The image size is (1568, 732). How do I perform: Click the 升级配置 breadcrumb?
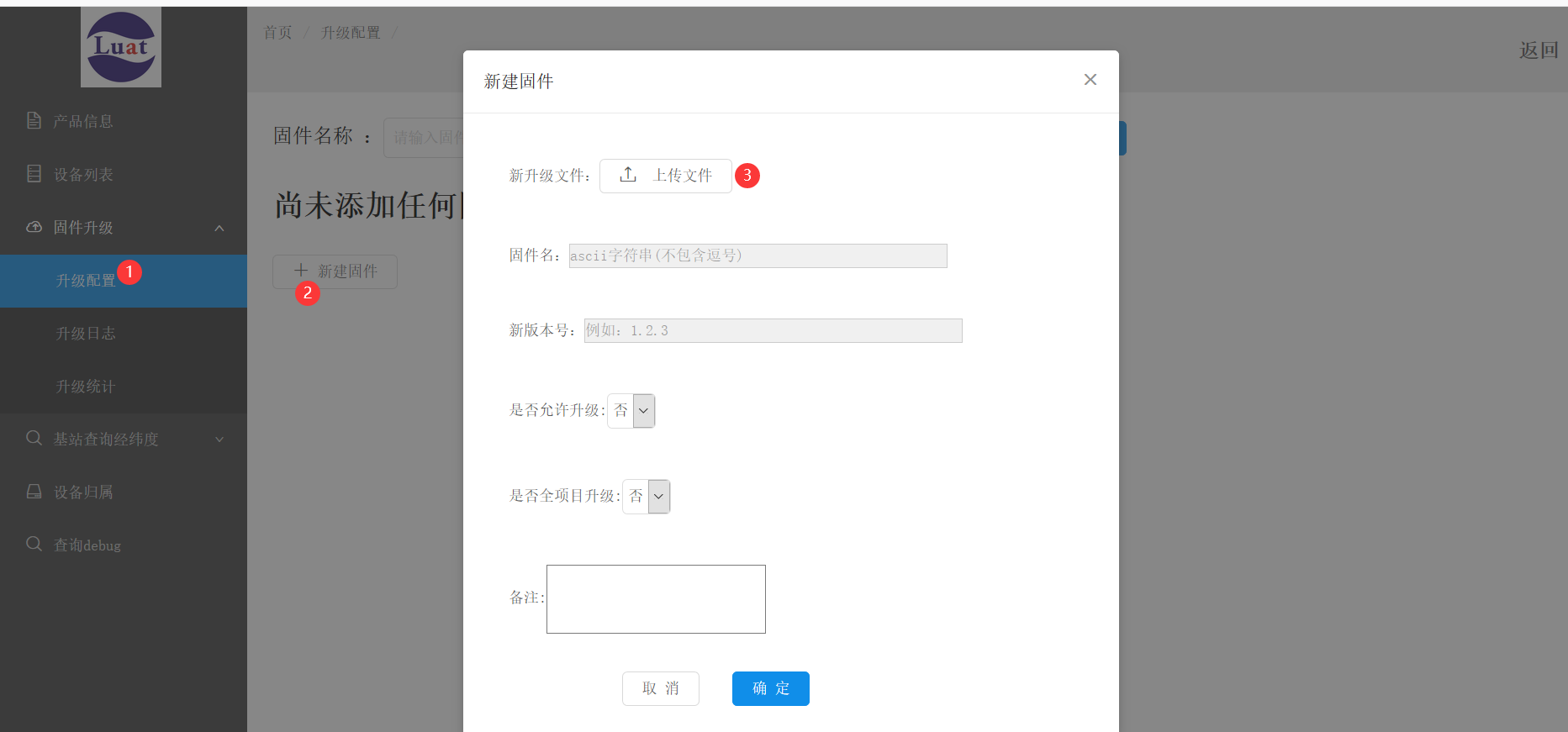pyautogui.click(x=351, y=33)
